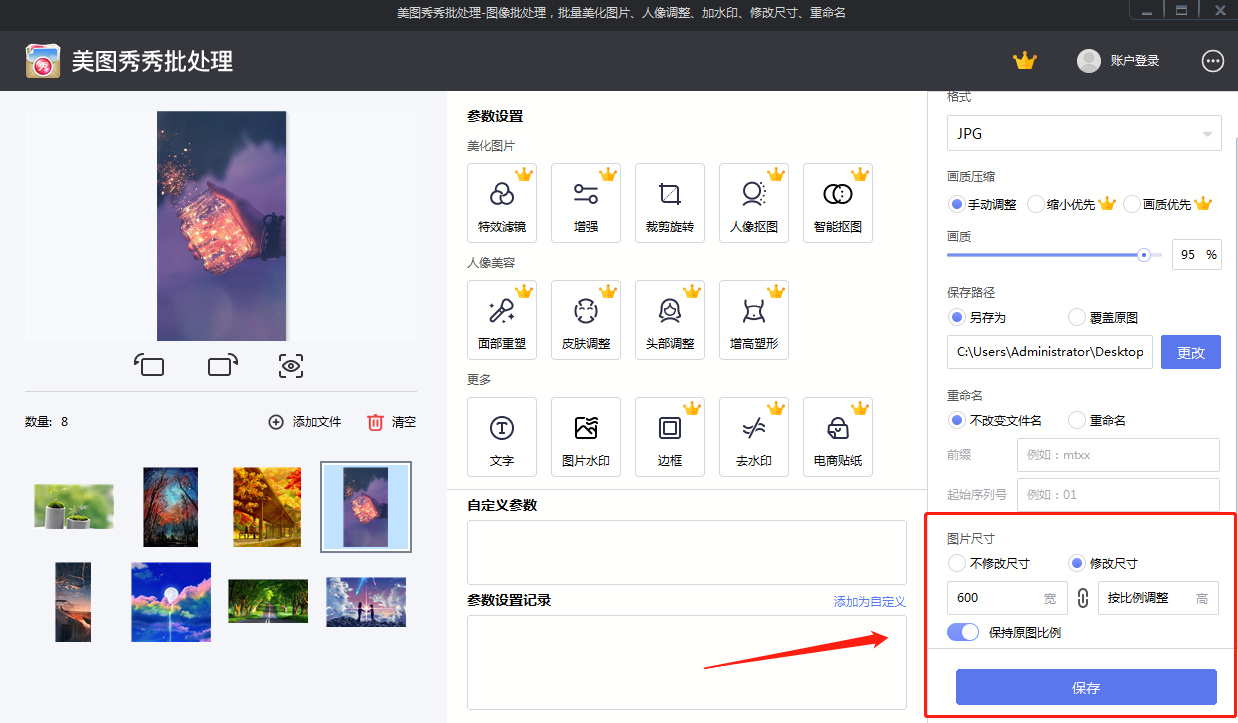Screen dimensions: 1238x723
Task: Click 清空 to clear all images
Action: click(x=392, y=422)
